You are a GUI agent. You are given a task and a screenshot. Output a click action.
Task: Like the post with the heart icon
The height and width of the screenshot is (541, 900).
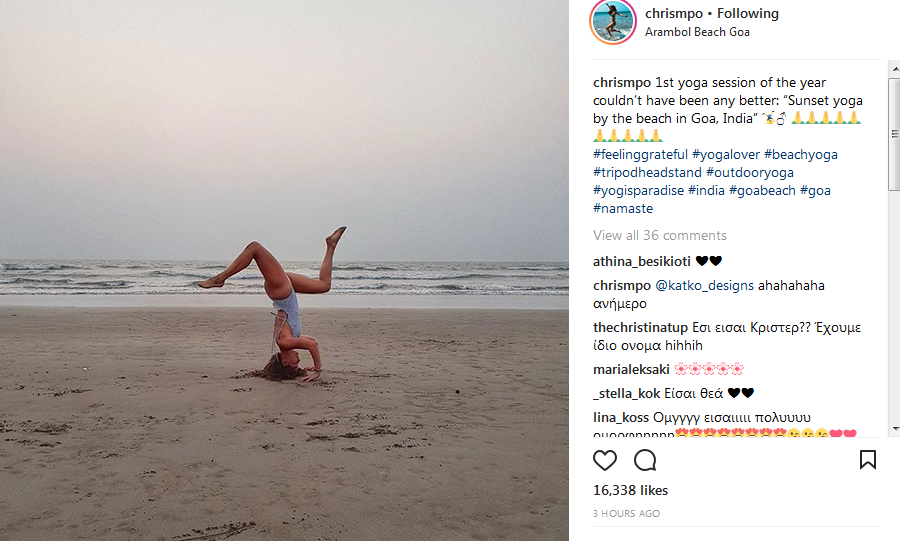605,460
